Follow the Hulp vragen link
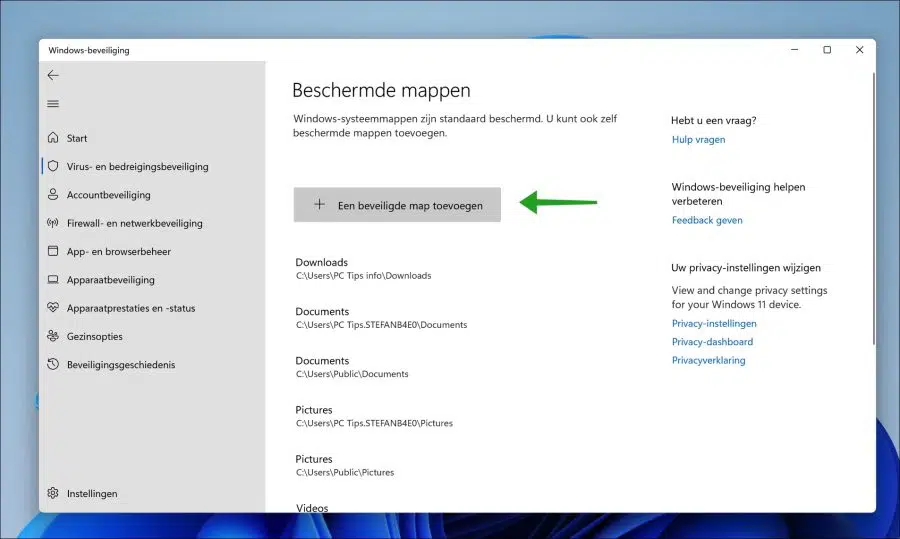This screenshot has height=539, width=900. coord(699,139)
